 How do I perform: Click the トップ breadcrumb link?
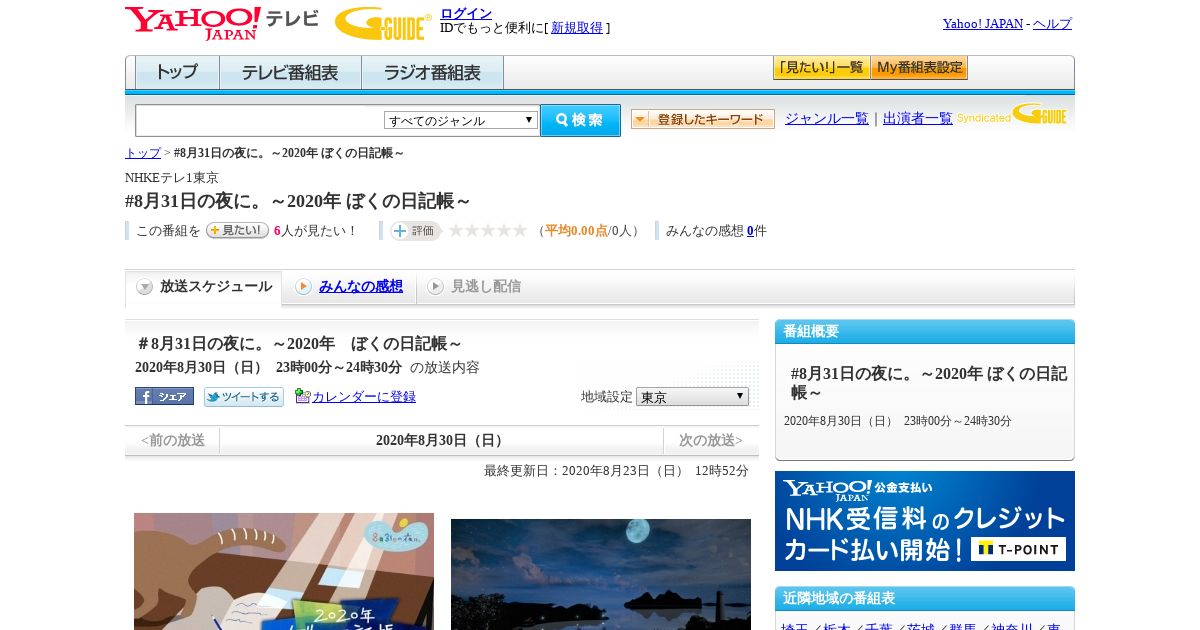tap(142, 153)
